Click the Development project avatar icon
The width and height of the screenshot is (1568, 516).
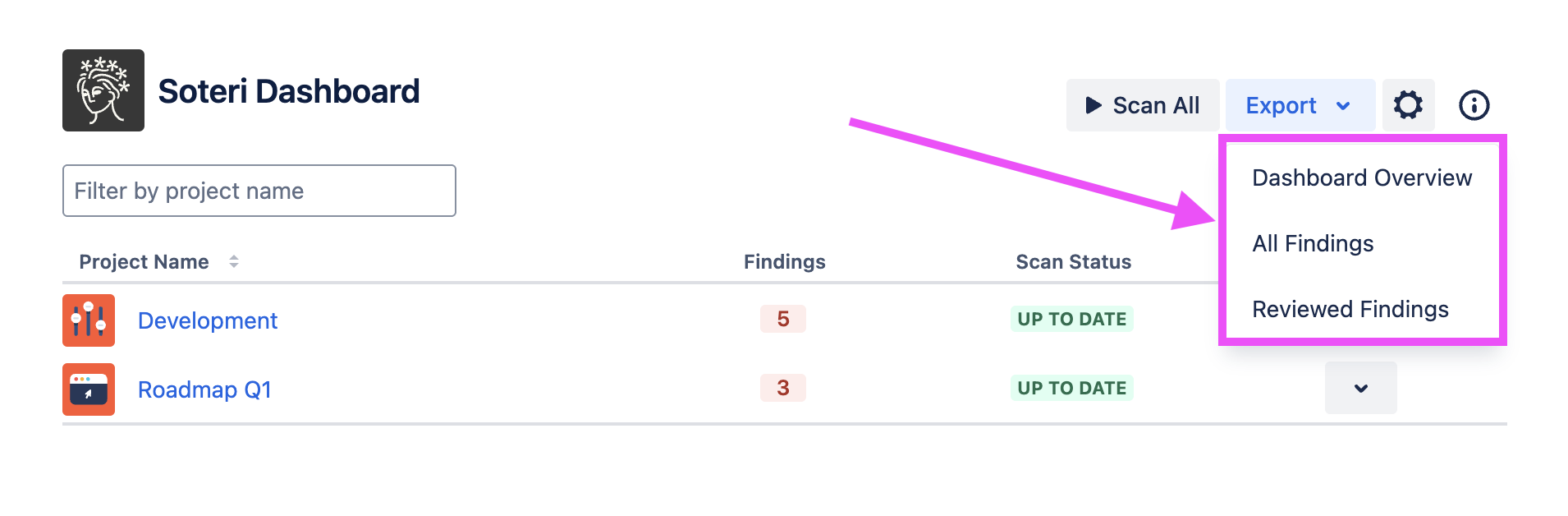89,320
